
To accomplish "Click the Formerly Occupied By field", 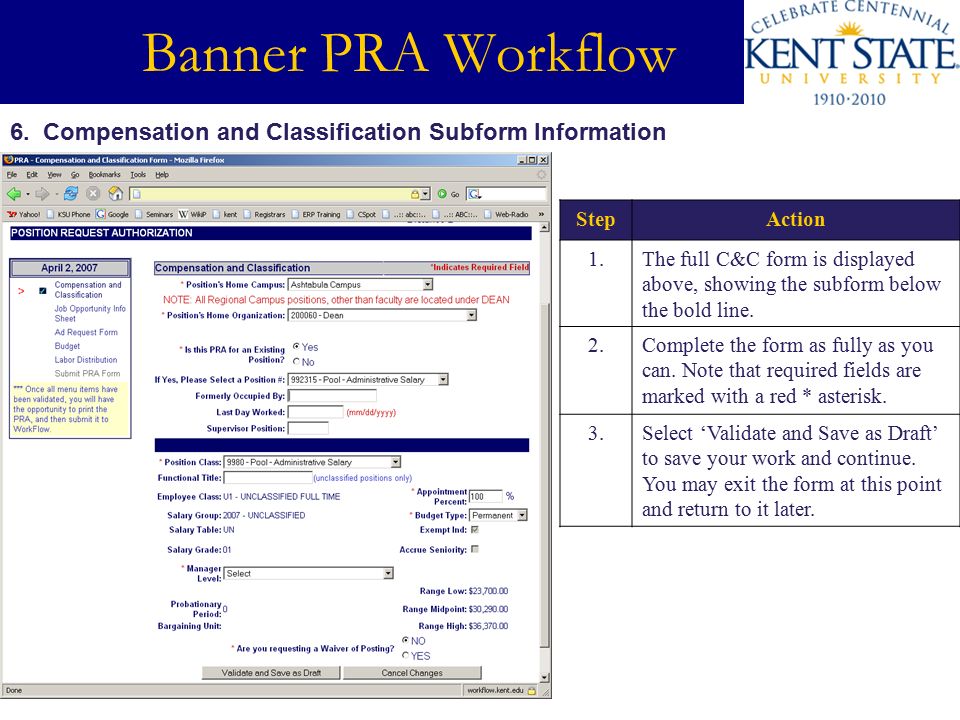I will point(332,396).
